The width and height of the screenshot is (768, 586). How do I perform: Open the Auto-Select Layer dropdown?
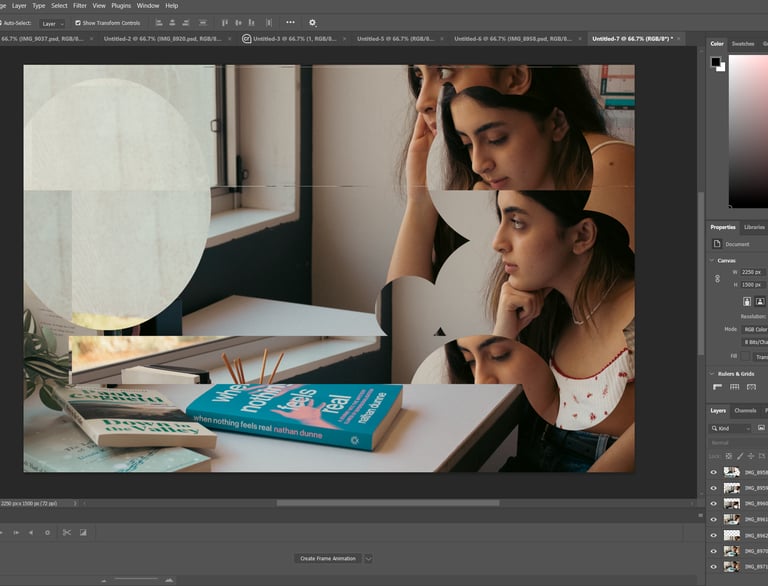click(52, 23)
